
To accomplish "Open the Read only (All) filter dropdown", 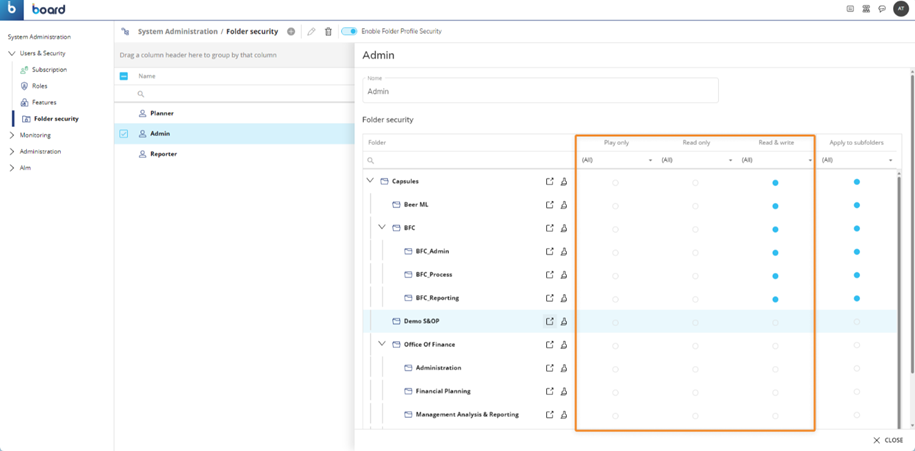I will [x=696, y=160].
